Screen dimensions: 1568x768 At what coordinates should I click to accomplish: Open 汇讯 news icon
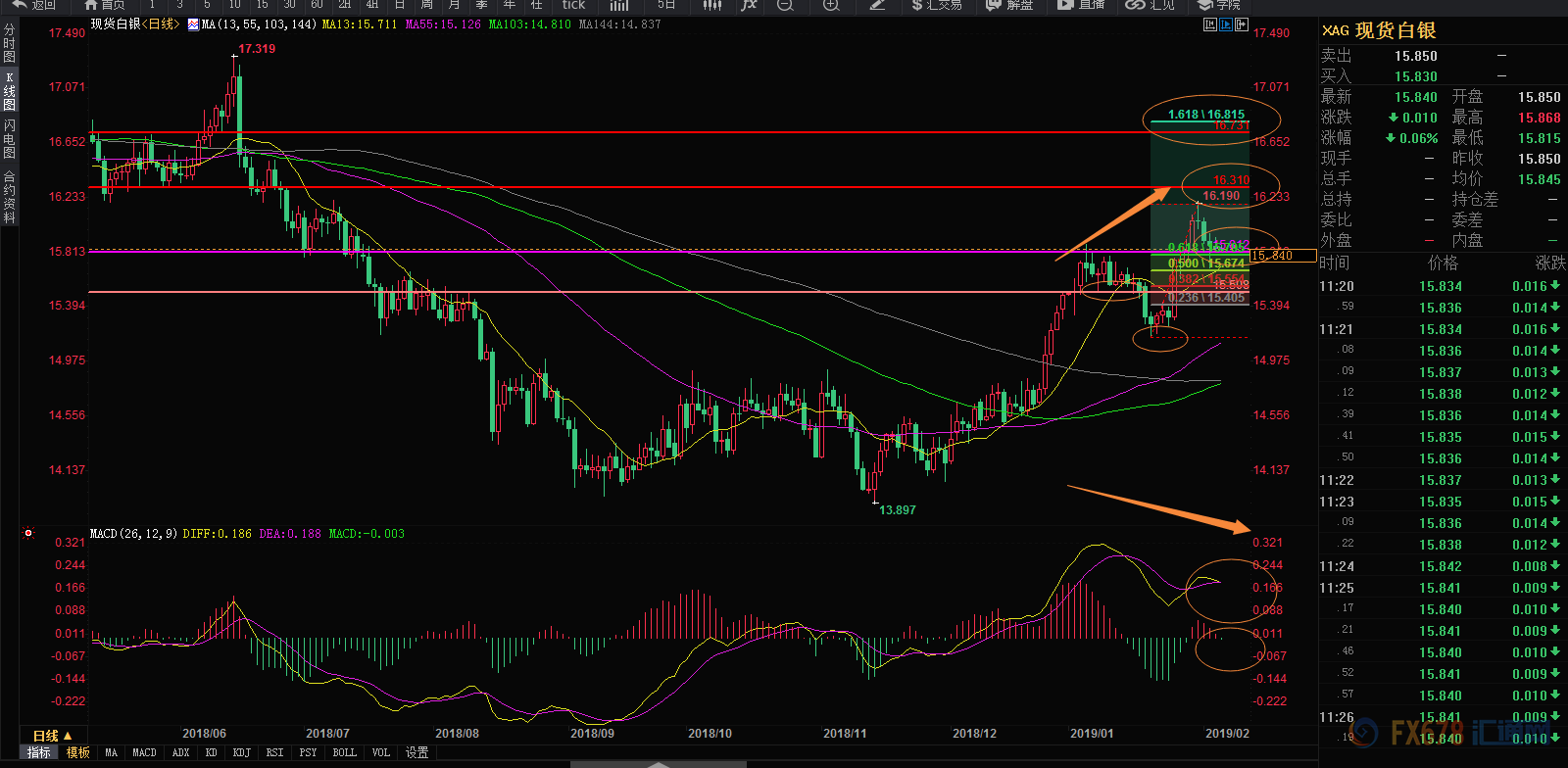1151,5
